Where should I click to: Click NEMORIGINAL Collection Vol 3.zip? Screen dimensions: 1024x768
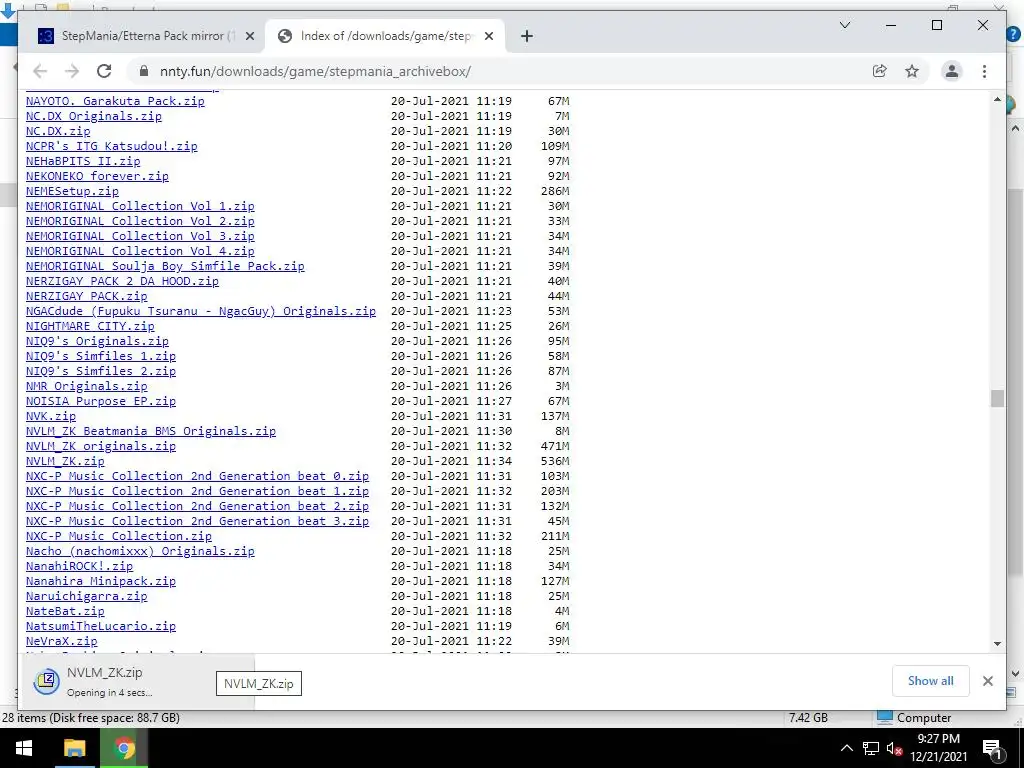(x=140, y=236)
